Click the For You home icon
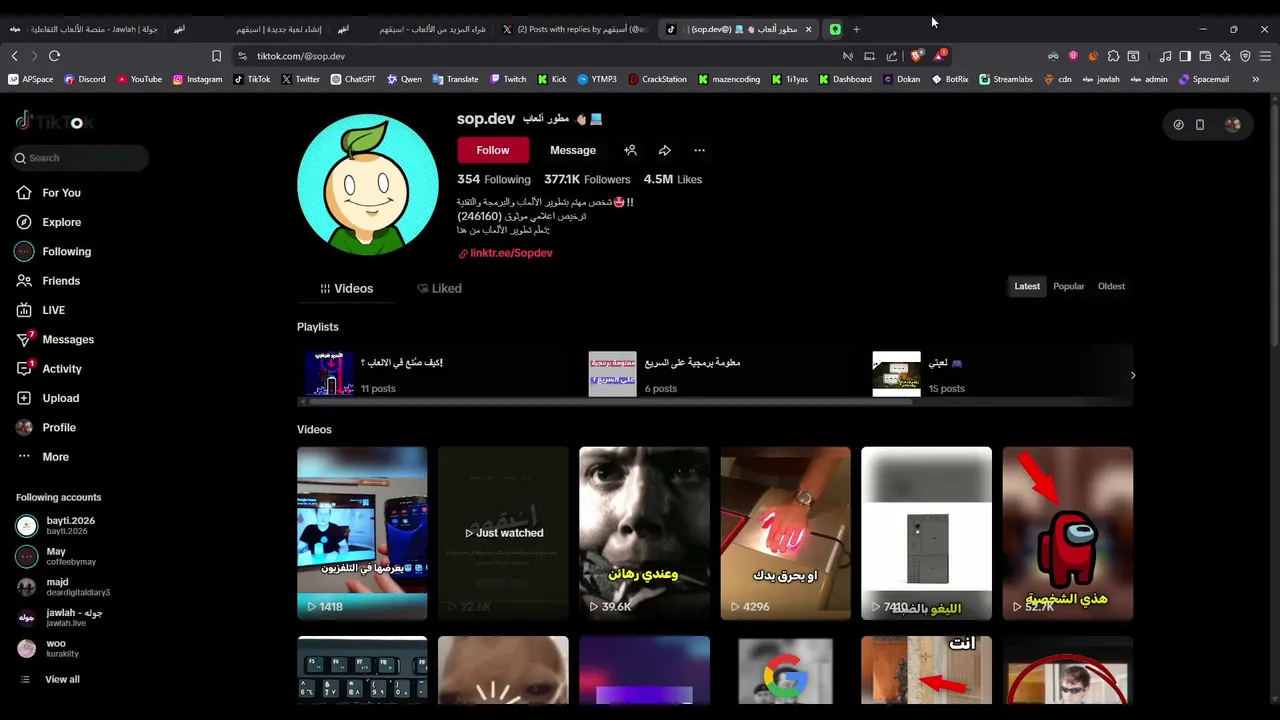Viewport: 1280px width, 720px height. tap(24, 192)
